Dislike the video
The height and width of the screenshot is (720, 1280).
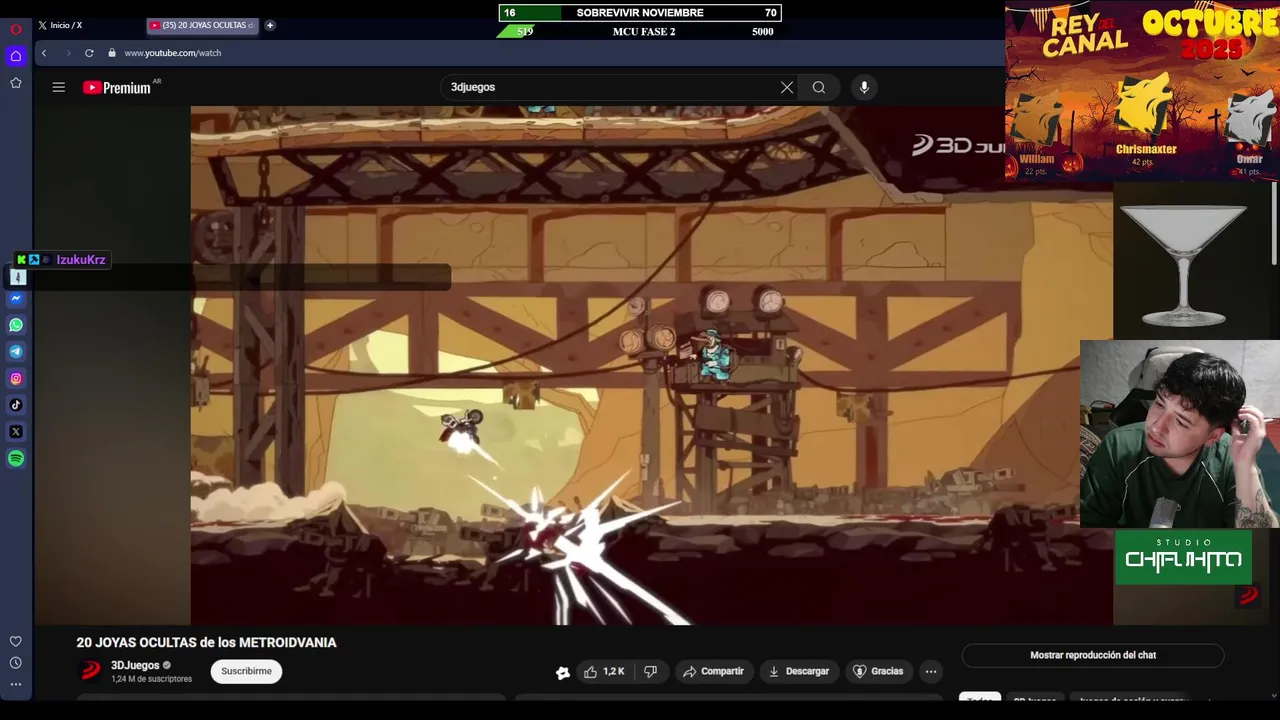(x=650, y=671)
